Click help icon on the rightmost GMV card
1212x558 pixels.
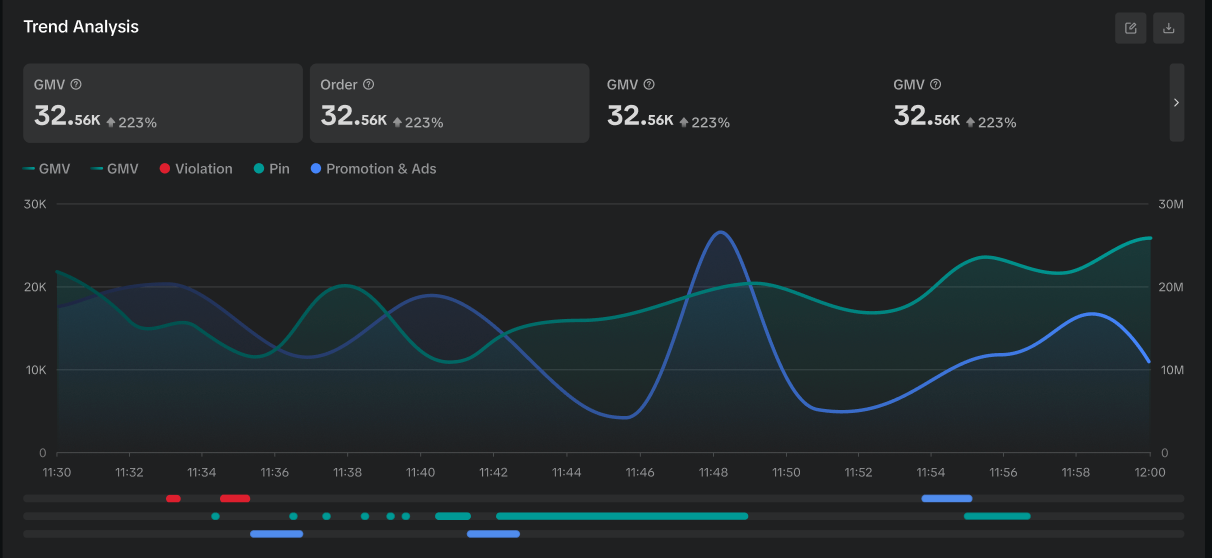(x=935, y=85)
